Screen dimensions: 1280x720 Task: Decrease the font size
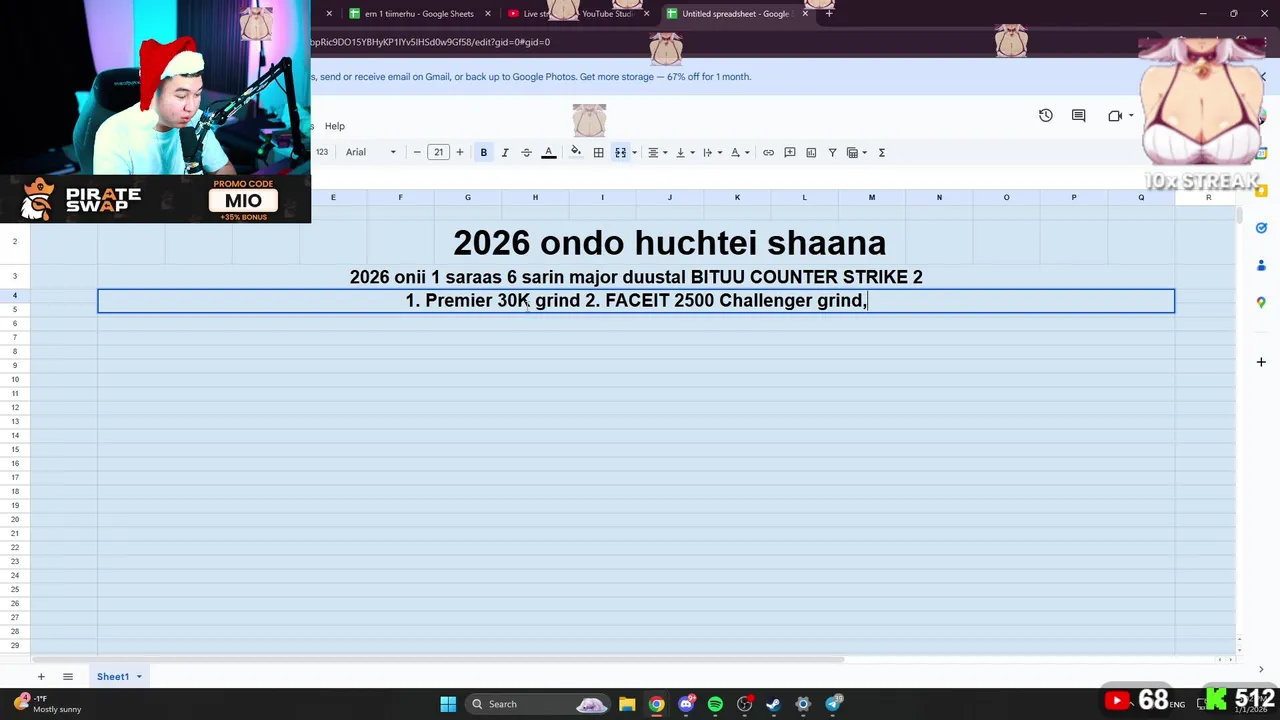point(417,152)
